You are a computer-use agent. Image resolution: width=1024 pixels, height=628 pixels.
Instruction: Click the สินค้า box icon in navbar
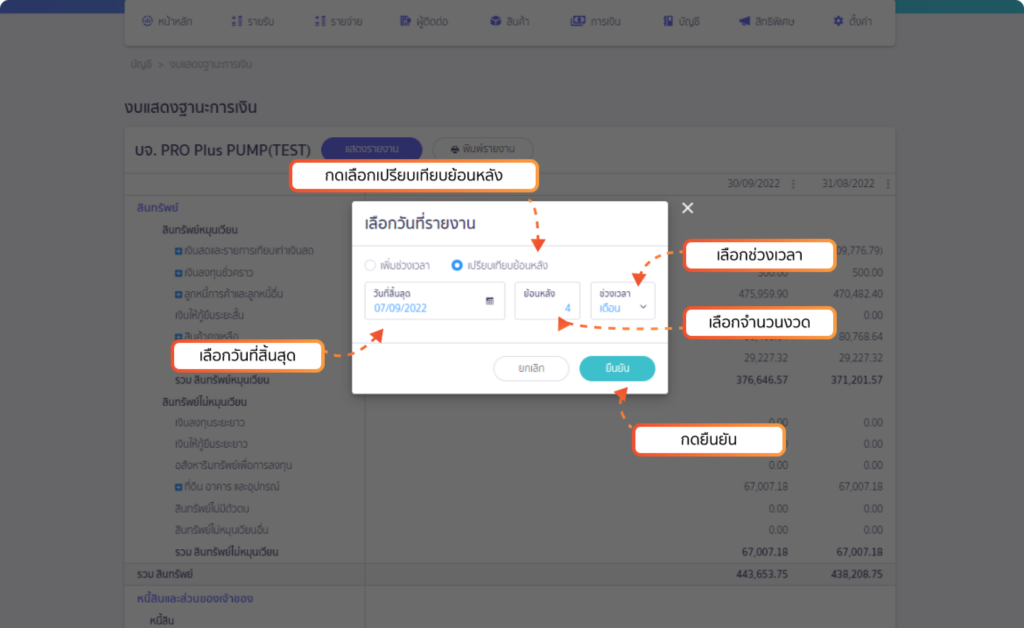pyautogui.click(x=496, y=21)
